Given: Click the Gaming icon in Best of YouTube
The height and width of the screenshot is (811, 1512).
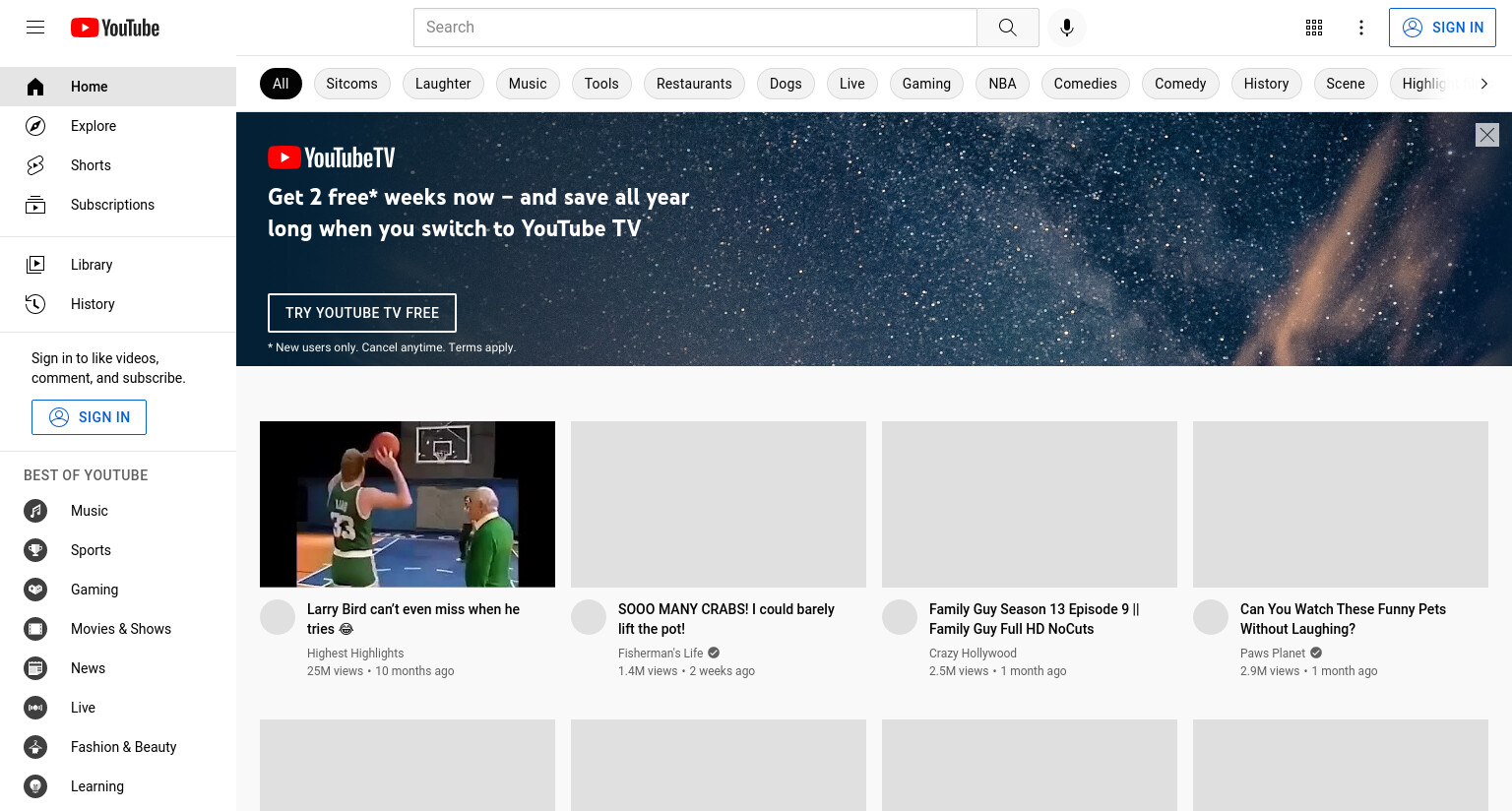Looking at the screenshot, I should click(x=35, y=590).
